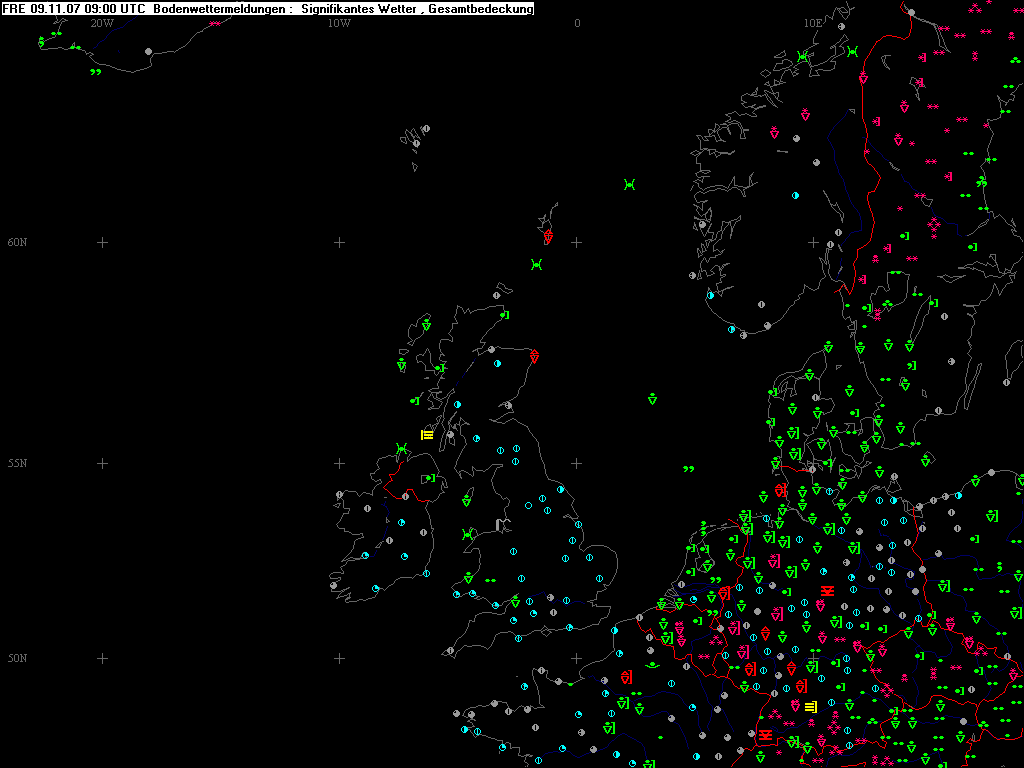
Task: Click the 60N latitude label
Action: [17, 242]
